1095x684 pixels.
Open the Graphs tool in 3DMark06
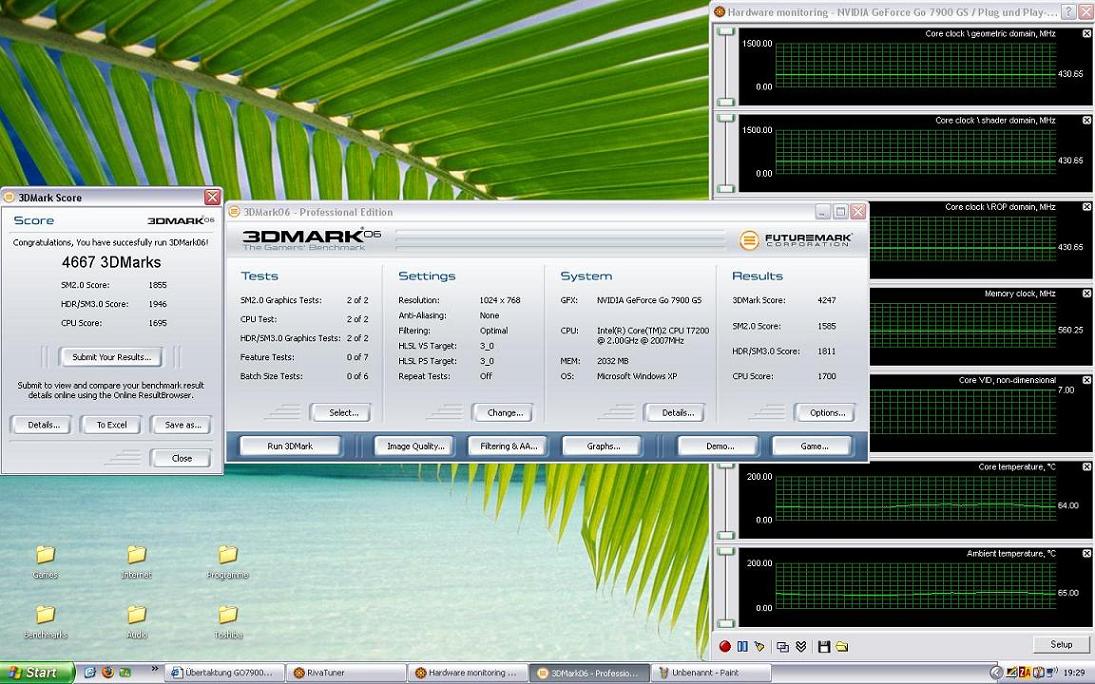603,446
